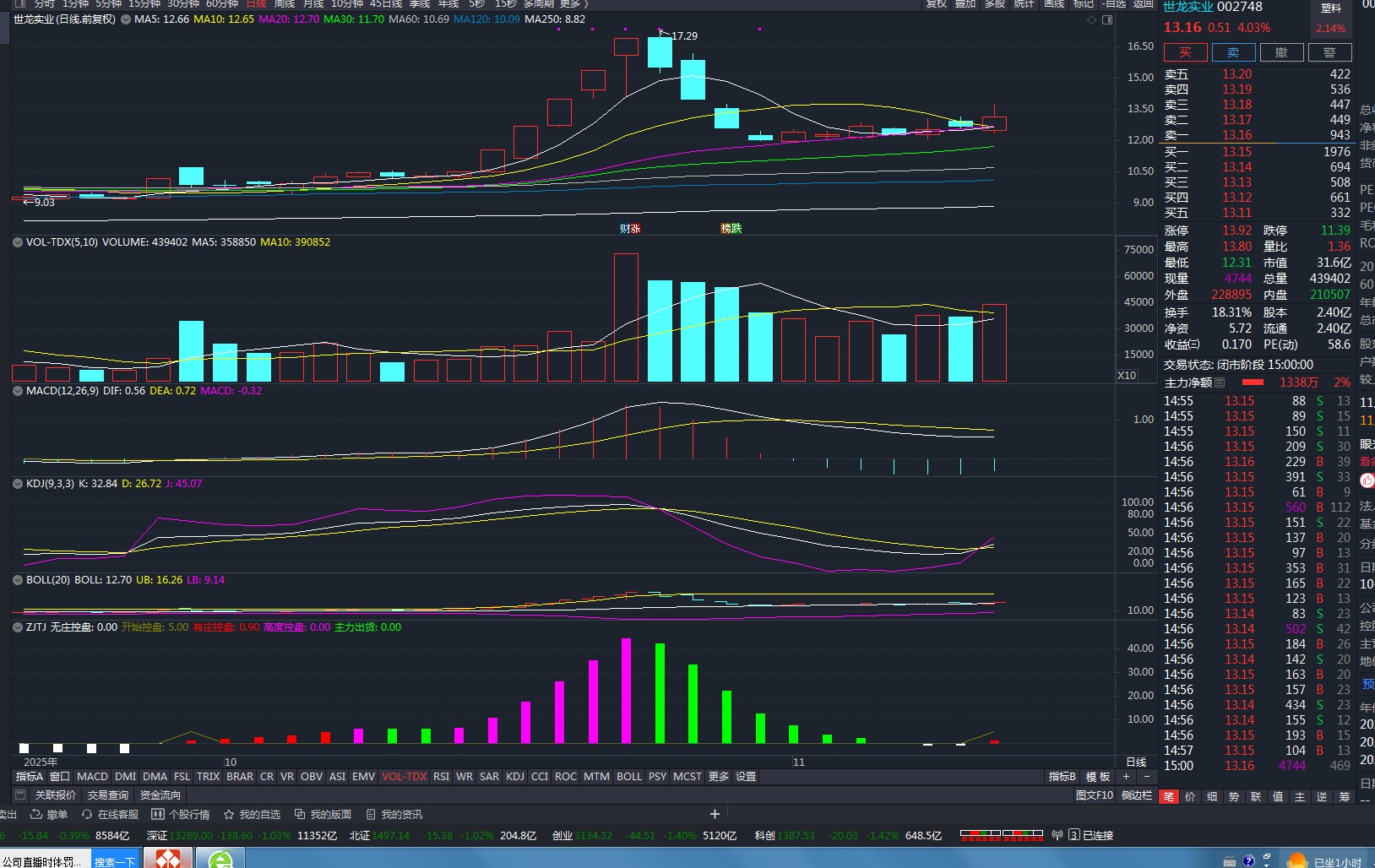
Task: Switch chart to 月线 monthly period
Action: point(313,4)
